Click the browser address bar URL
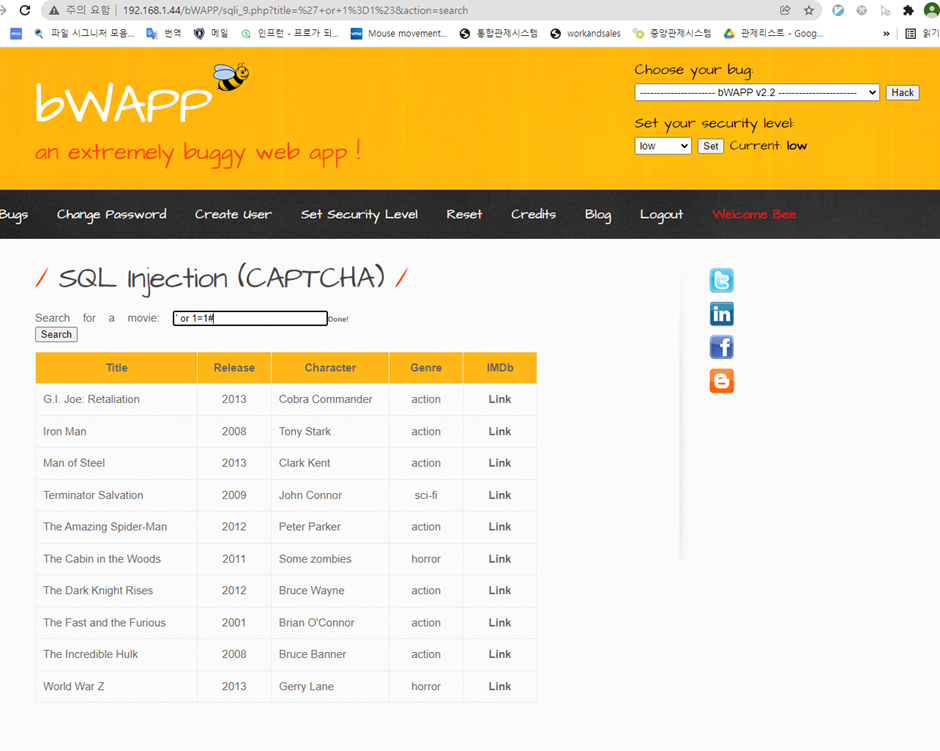Viewport: 940px width, 751px height. [295, 10]
